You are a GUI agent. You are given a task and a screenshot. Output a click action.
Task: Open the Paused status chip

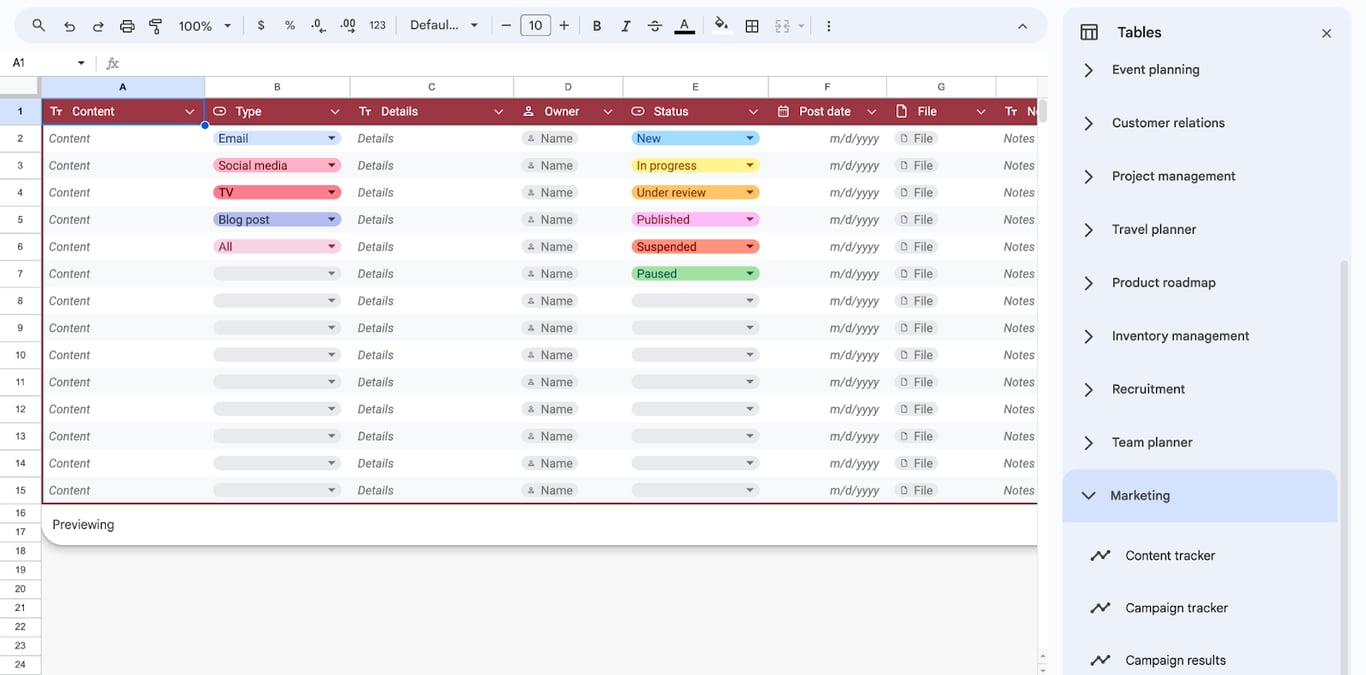click(x=695, y=274)
